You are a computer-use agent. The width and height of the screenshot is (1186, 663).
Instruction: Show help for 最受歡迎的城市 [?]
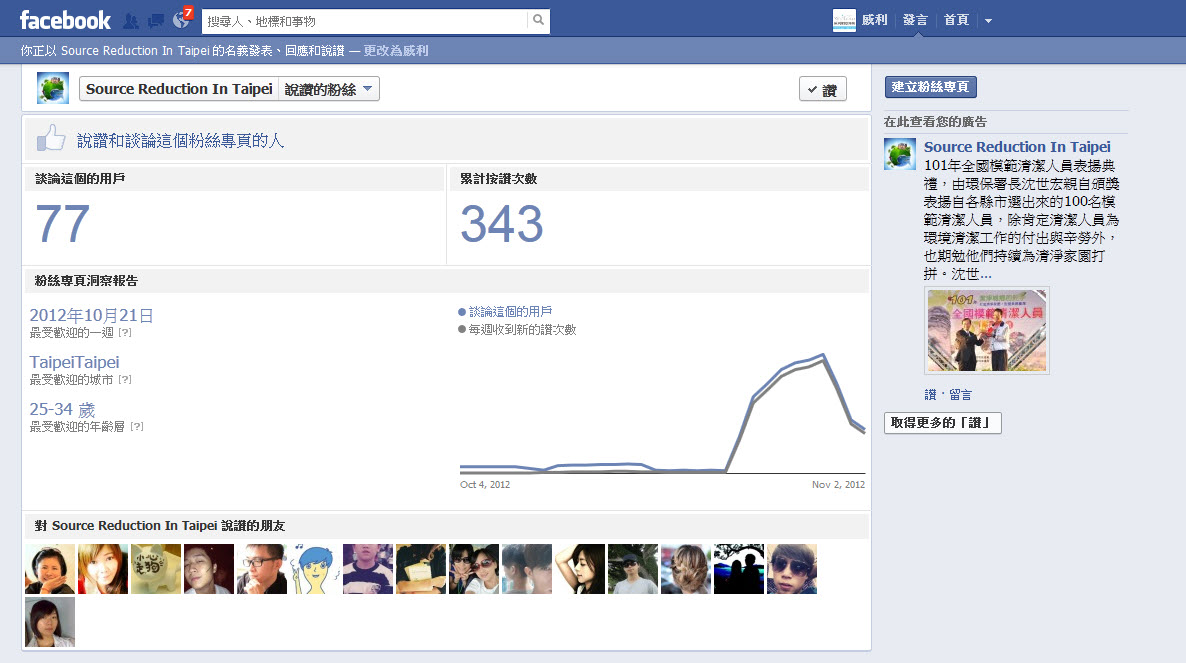tap(125, 380)
